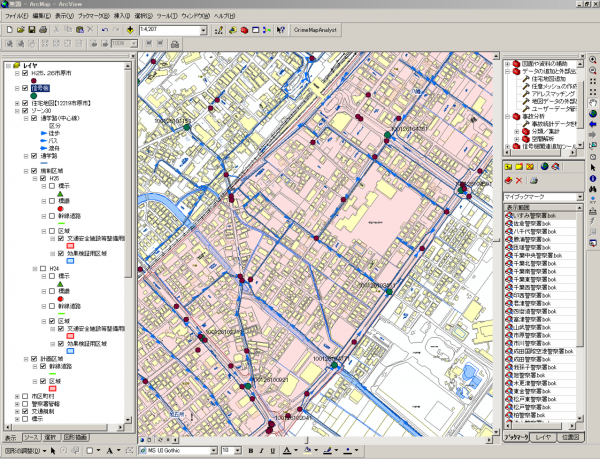
Task: Switch to the ソース tab
Action: tap(32, 438)
